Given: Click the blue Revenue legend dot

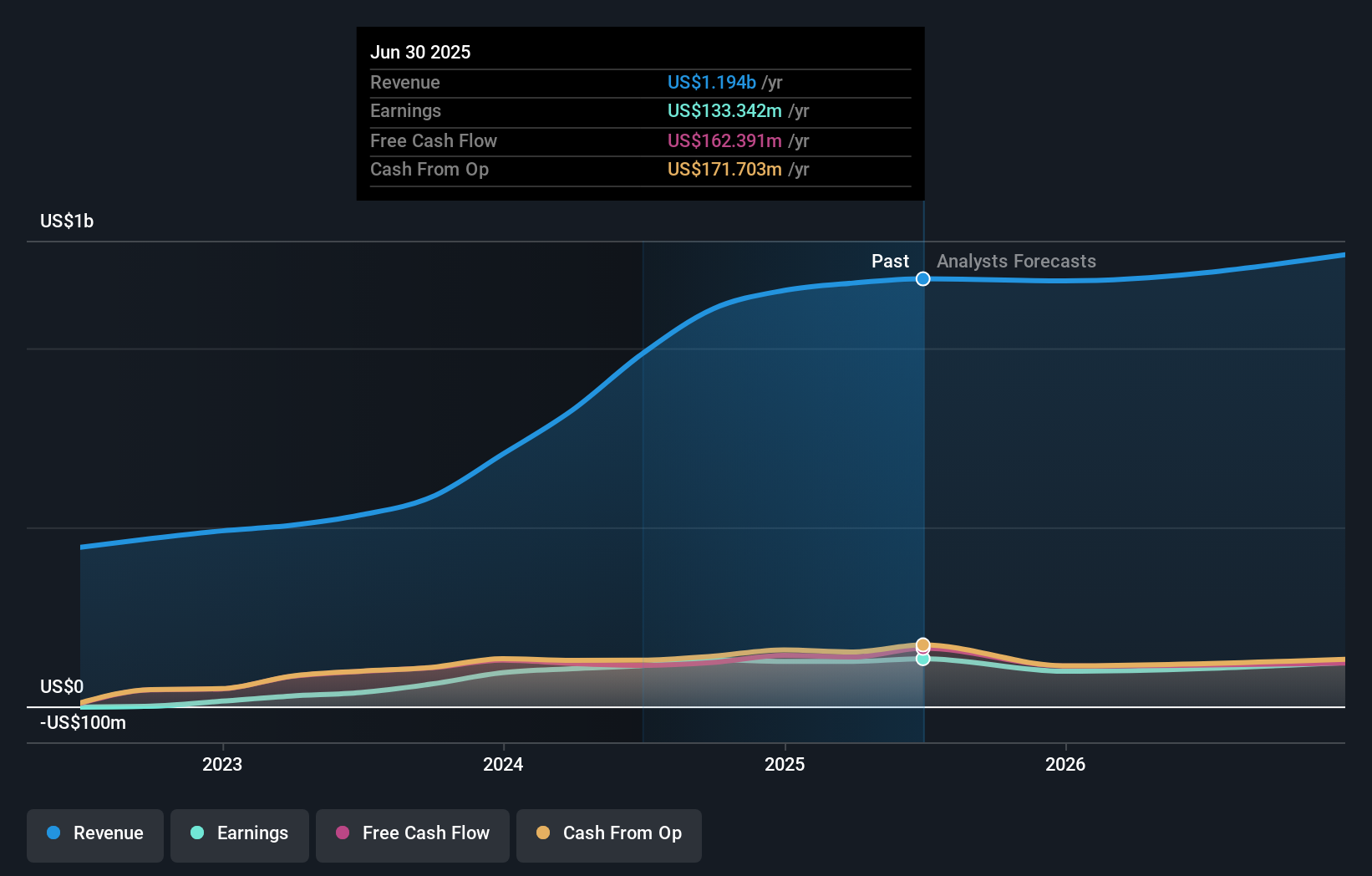Looking at the screenshot, I should click(x=52, y=833).
